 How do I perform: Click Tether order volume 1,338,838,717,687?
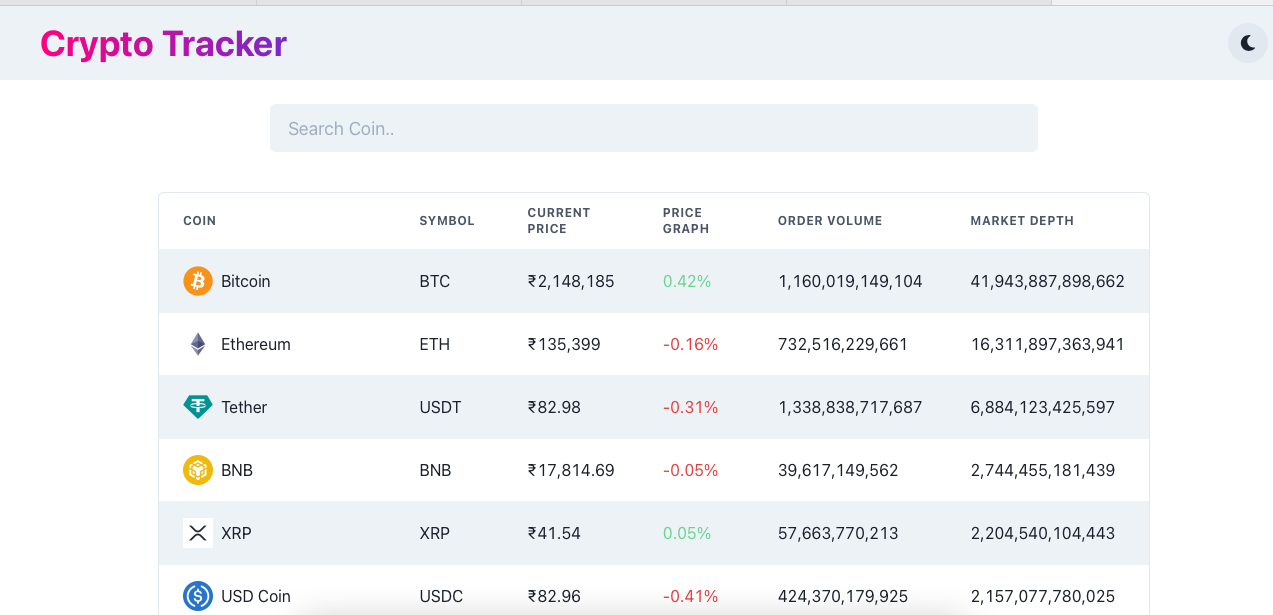coord(850,407)
